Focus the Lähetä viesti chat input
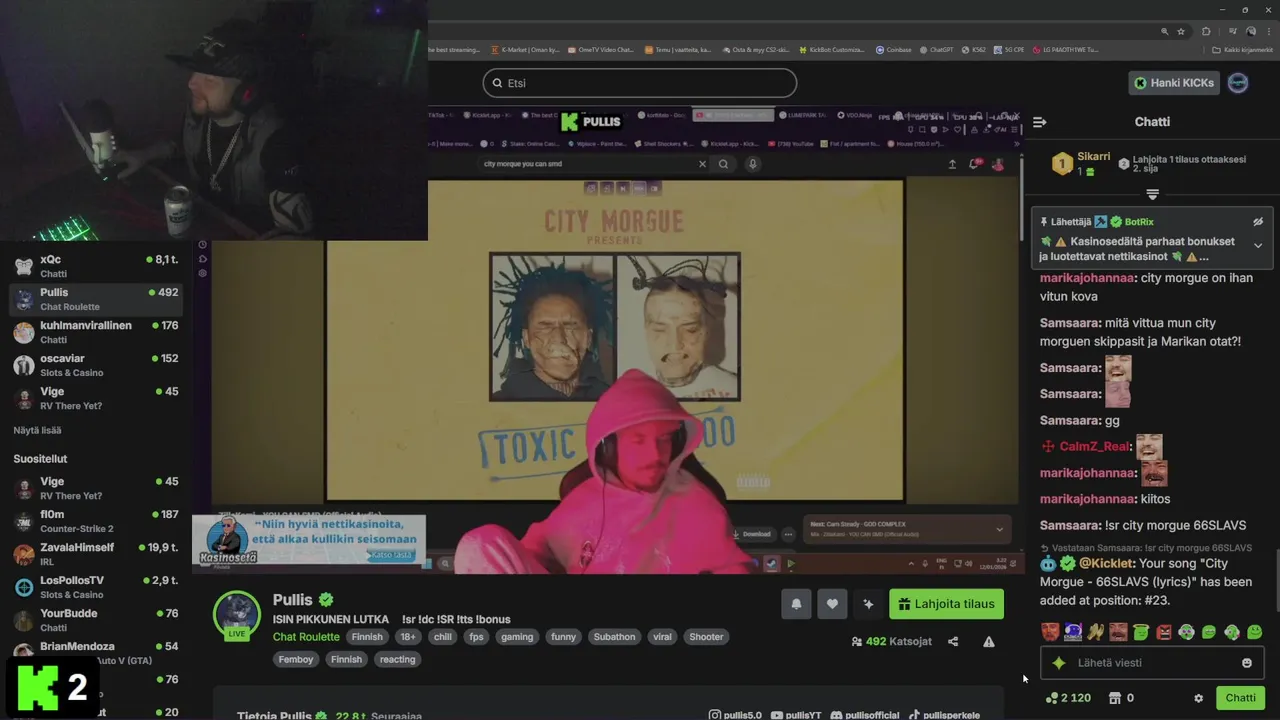Image resolution: width=1280 pixels, height=720 pixels. (1152, 663)
